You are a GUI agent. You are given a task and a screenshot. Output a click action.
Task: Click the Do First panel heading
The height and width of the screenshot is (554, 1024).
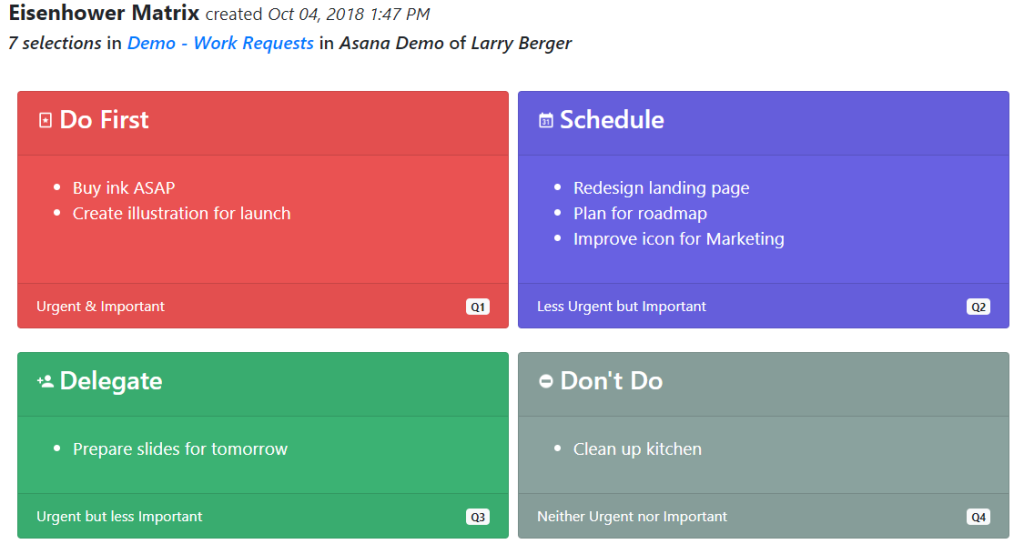[104, 120]
